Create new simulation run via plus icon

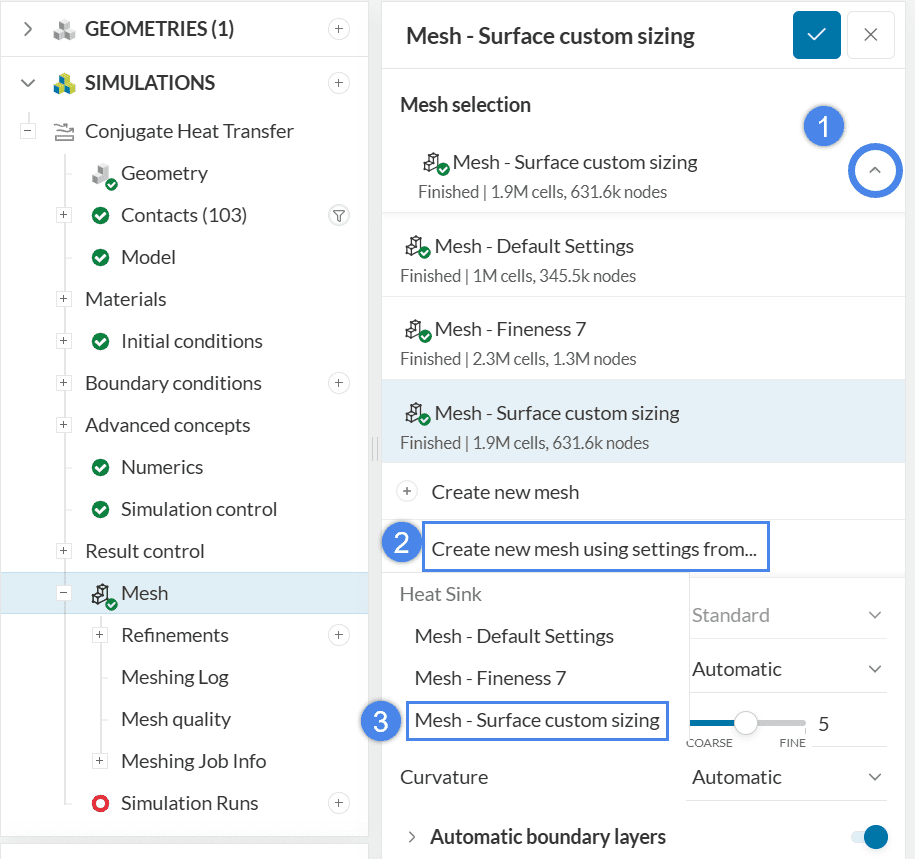[339, 803]
